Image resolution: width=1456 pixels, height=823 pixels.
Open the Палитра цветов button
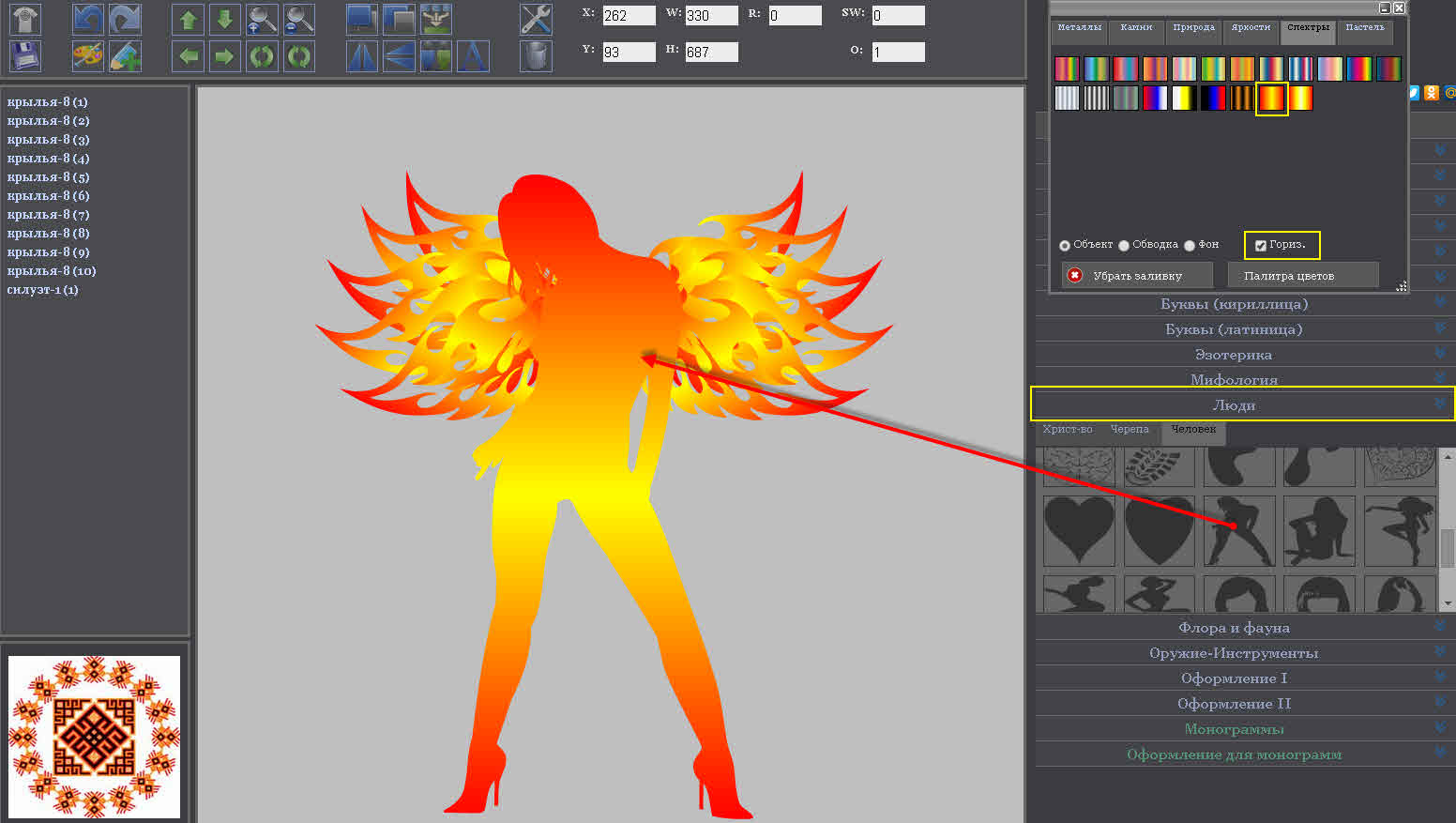[1288, 276]
